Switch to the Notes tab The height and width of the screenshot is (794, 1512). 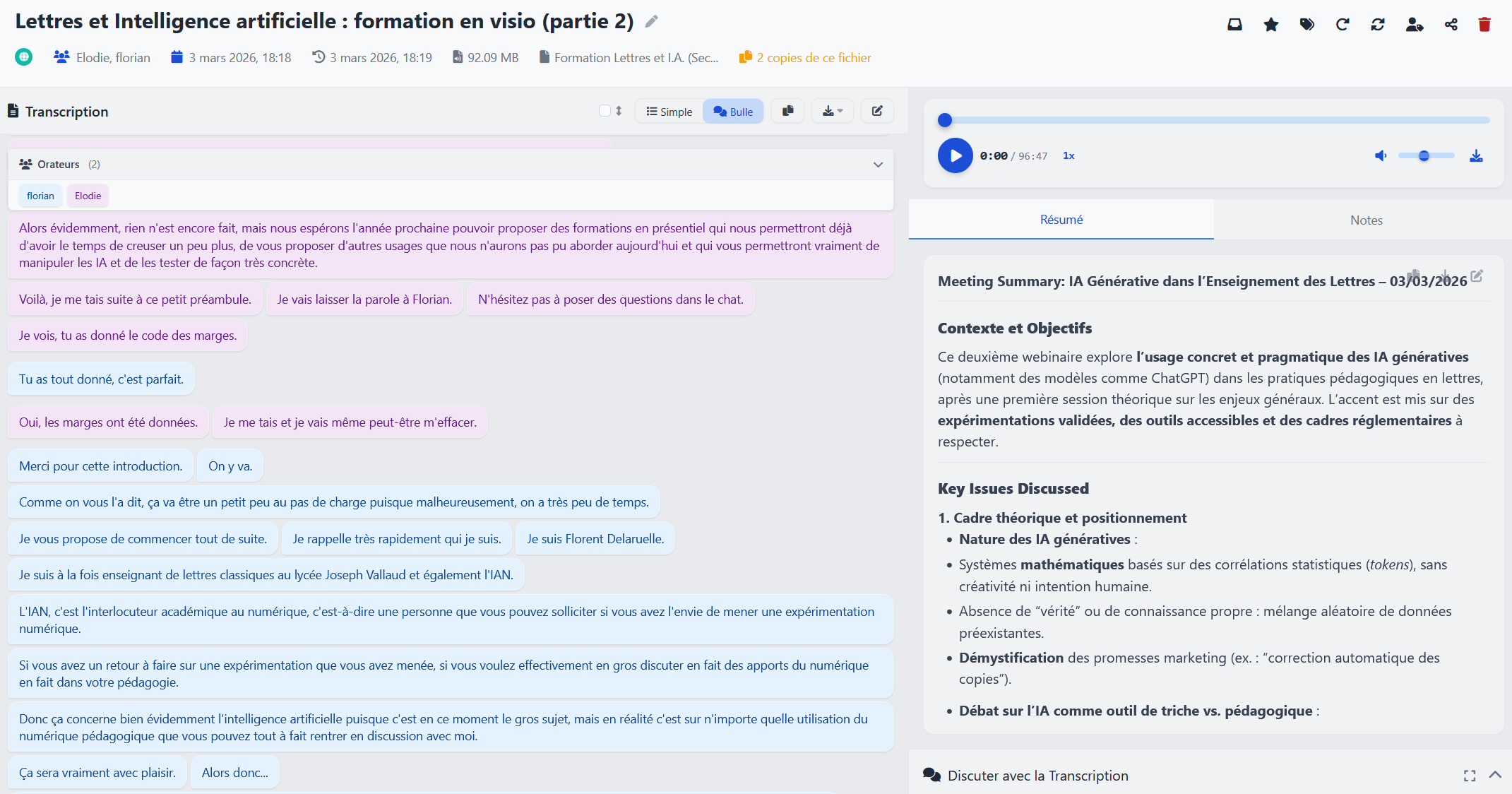click(1366, 220)
